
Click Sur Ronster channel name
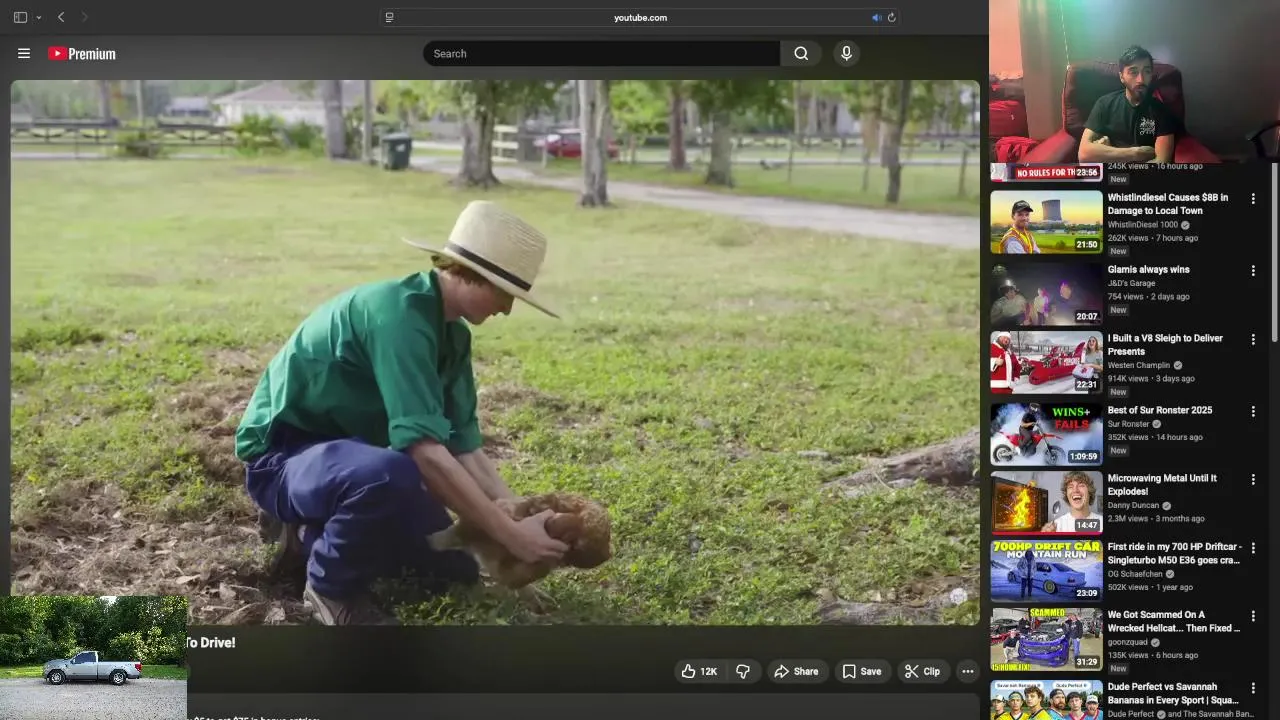coord(1128,424)
